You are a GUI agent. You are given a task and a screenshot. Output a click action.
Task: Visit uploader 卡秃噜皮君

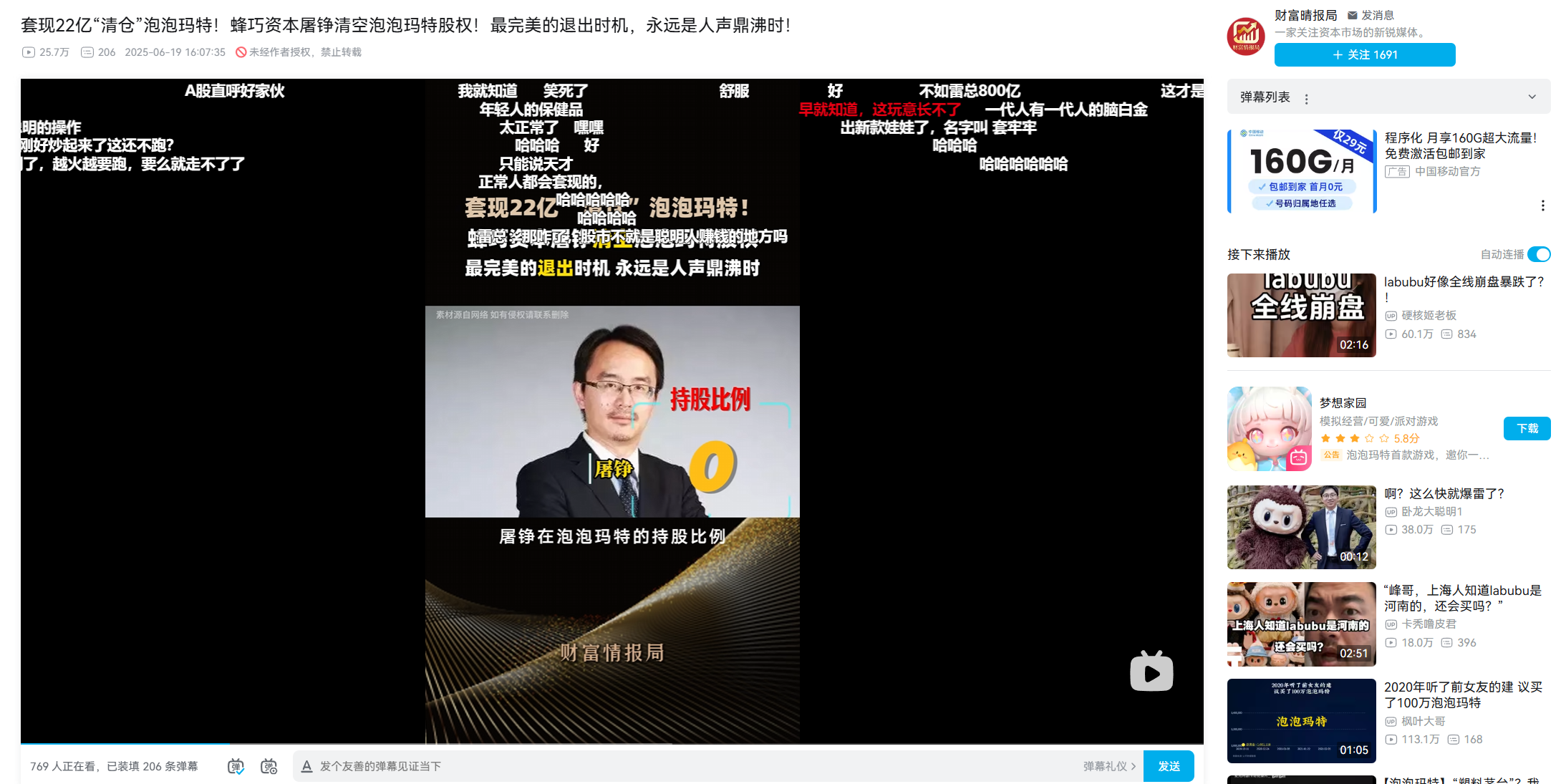point(1429,624)
